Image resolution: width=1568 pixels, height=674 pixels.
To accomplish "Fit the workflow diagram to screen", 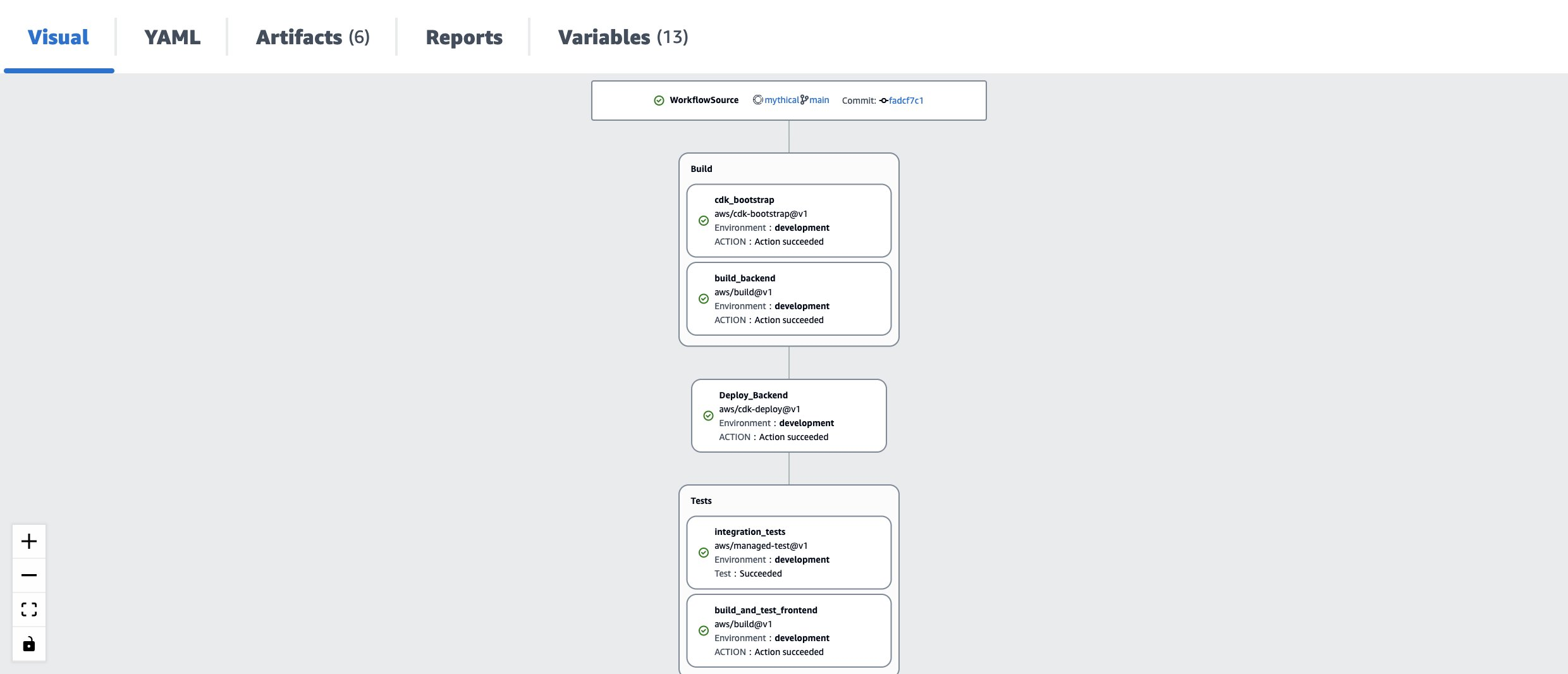I will [29, 610].
